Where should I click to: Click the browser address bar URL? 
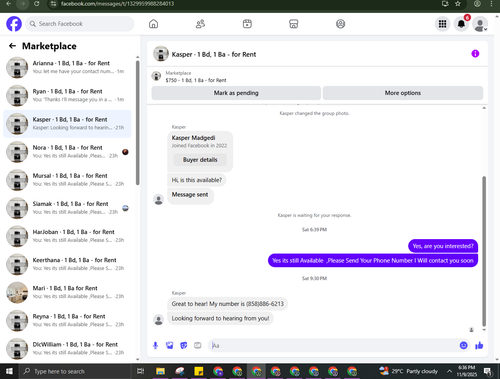point(117,4)
